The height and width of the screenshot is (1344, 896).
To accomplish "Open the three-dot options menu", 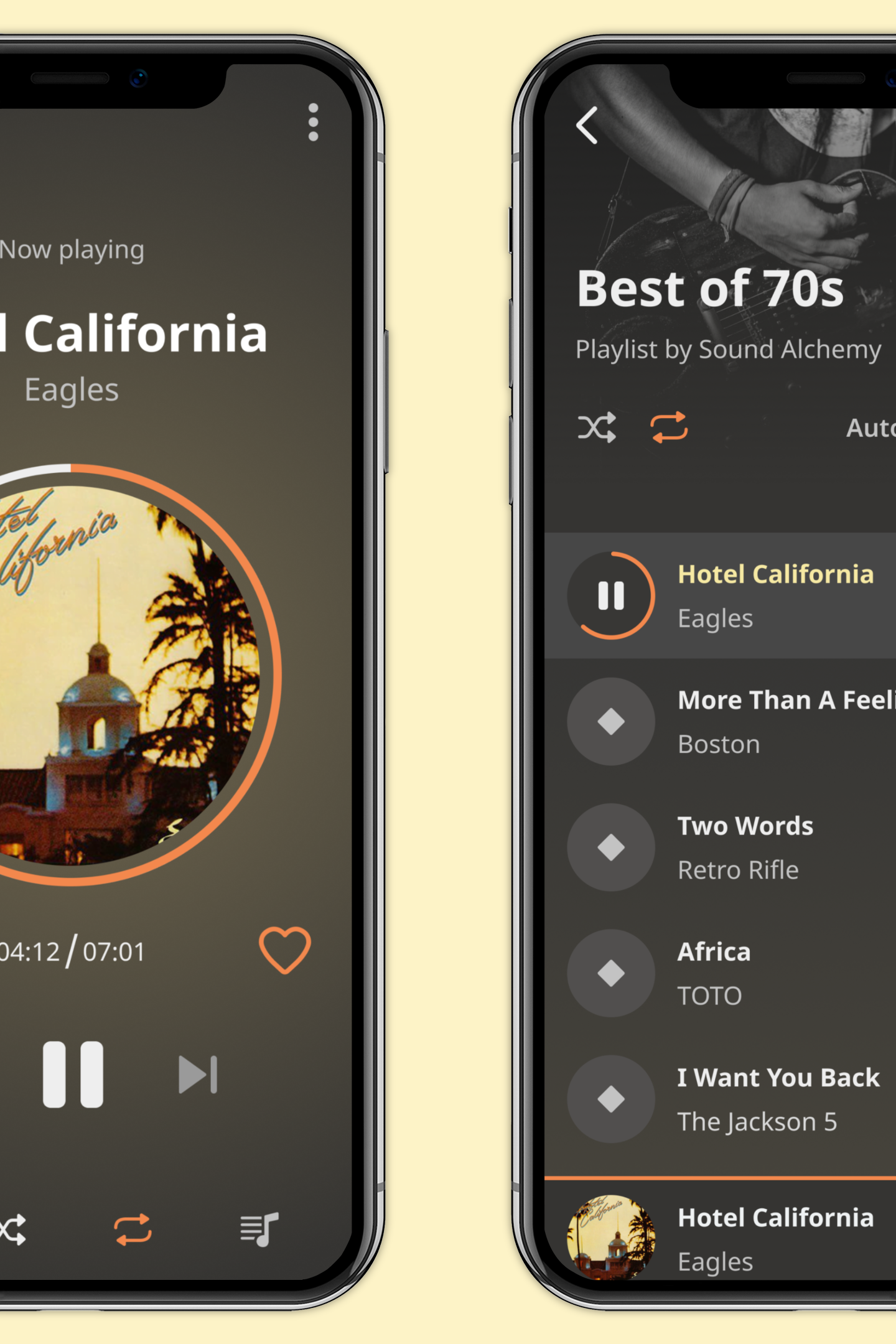I will (313, 122).
